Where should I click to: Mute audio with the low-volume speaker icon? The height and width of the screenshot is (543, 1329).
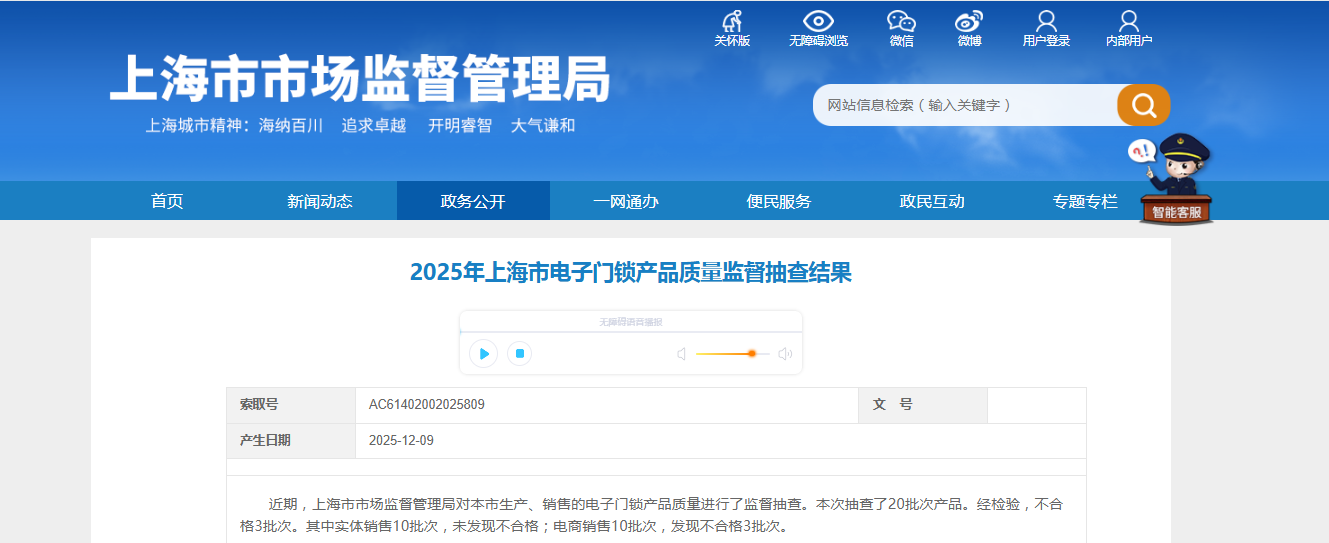pyautogui.click(x=681, y=353)
